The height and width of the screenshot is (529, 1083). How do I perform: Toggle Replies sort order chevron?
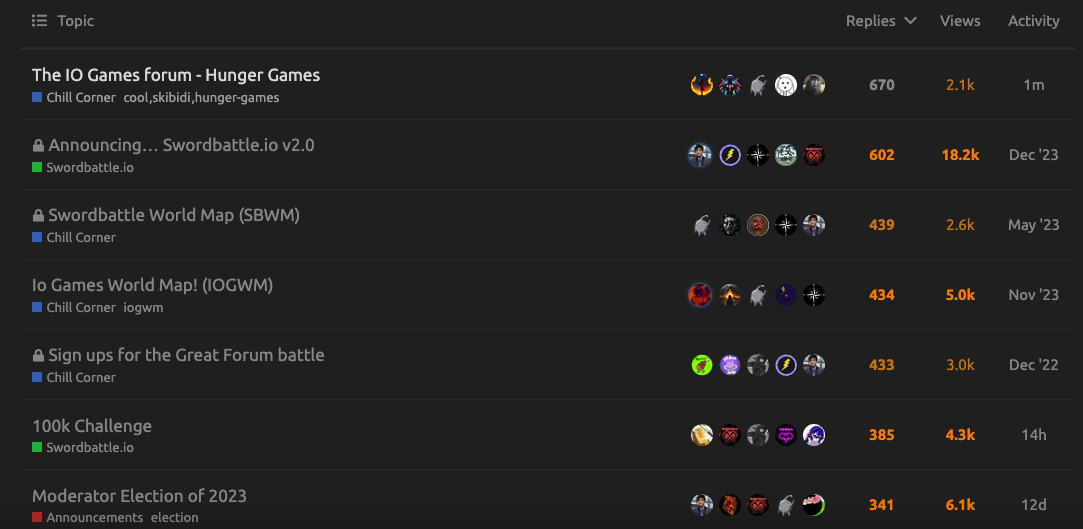(x=910, y=21)
